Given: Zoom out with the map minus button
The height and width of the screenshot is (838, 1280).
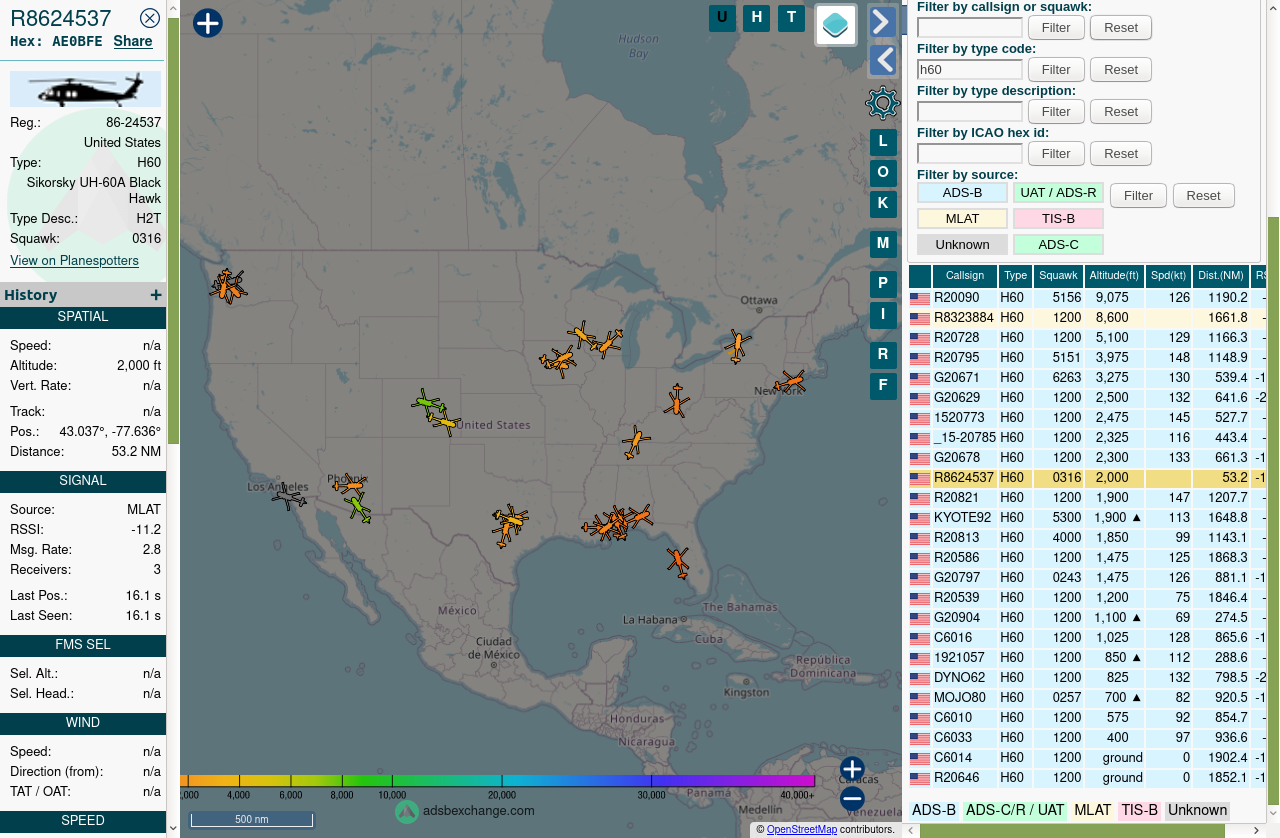Looking at the screenshot, I should 852,799.
